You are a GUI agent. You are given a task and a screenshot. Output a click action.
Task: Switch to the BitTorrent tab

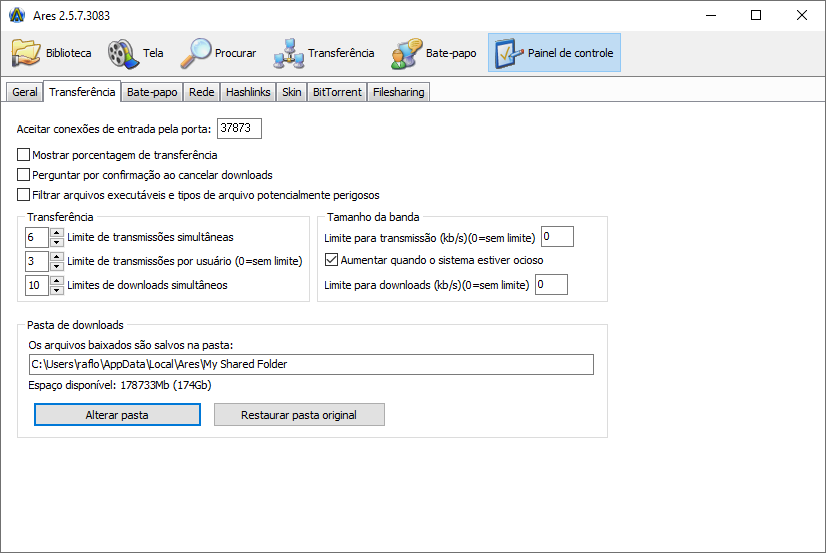[337, 92]
